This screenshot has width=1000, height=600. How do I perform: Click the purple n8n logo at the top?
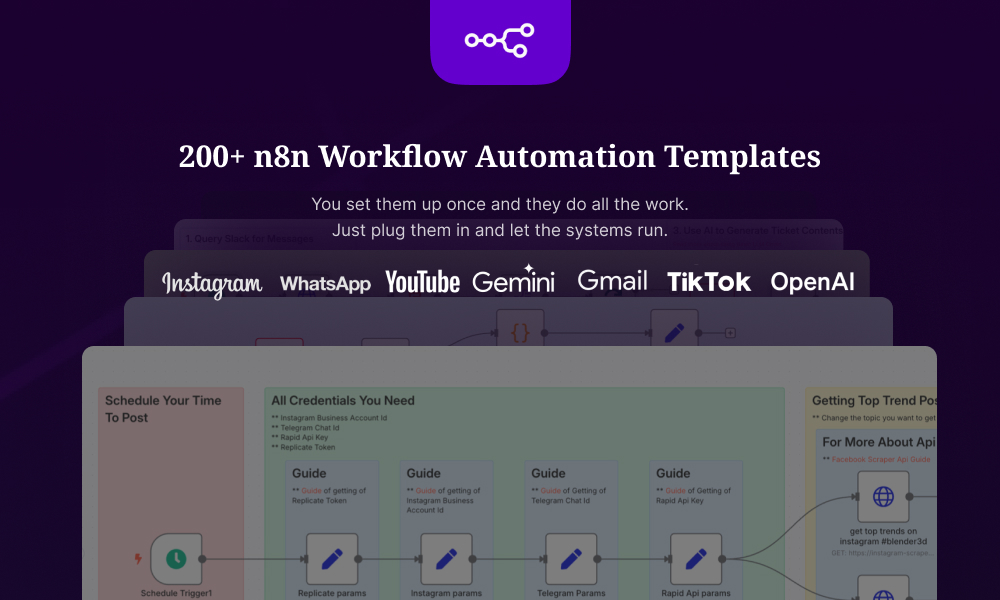(x=500, y=42)
